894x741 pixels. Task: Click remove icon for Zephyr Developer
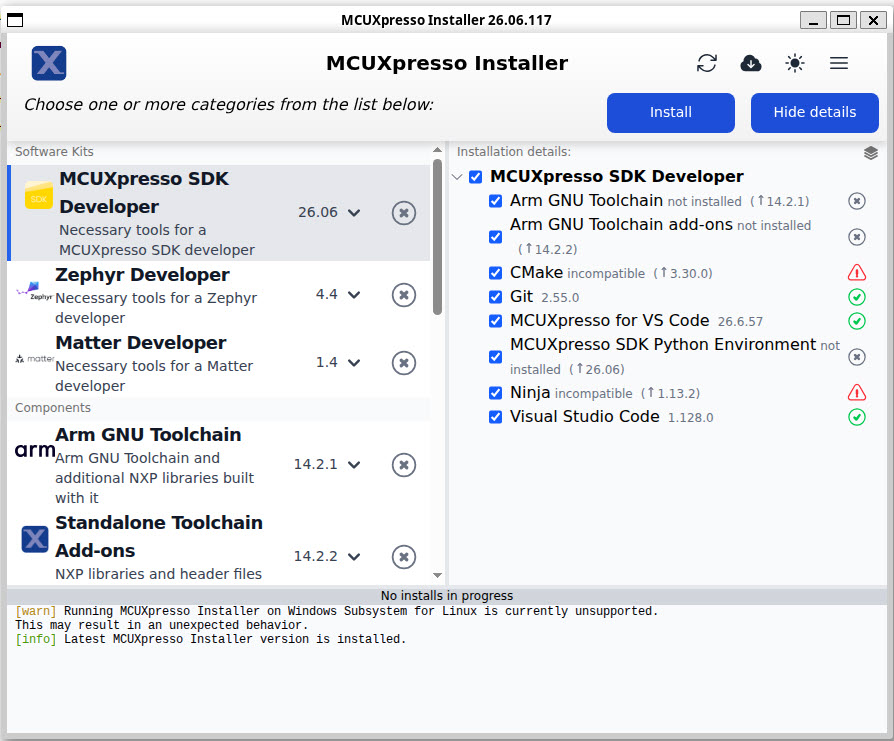pos(404,295)
